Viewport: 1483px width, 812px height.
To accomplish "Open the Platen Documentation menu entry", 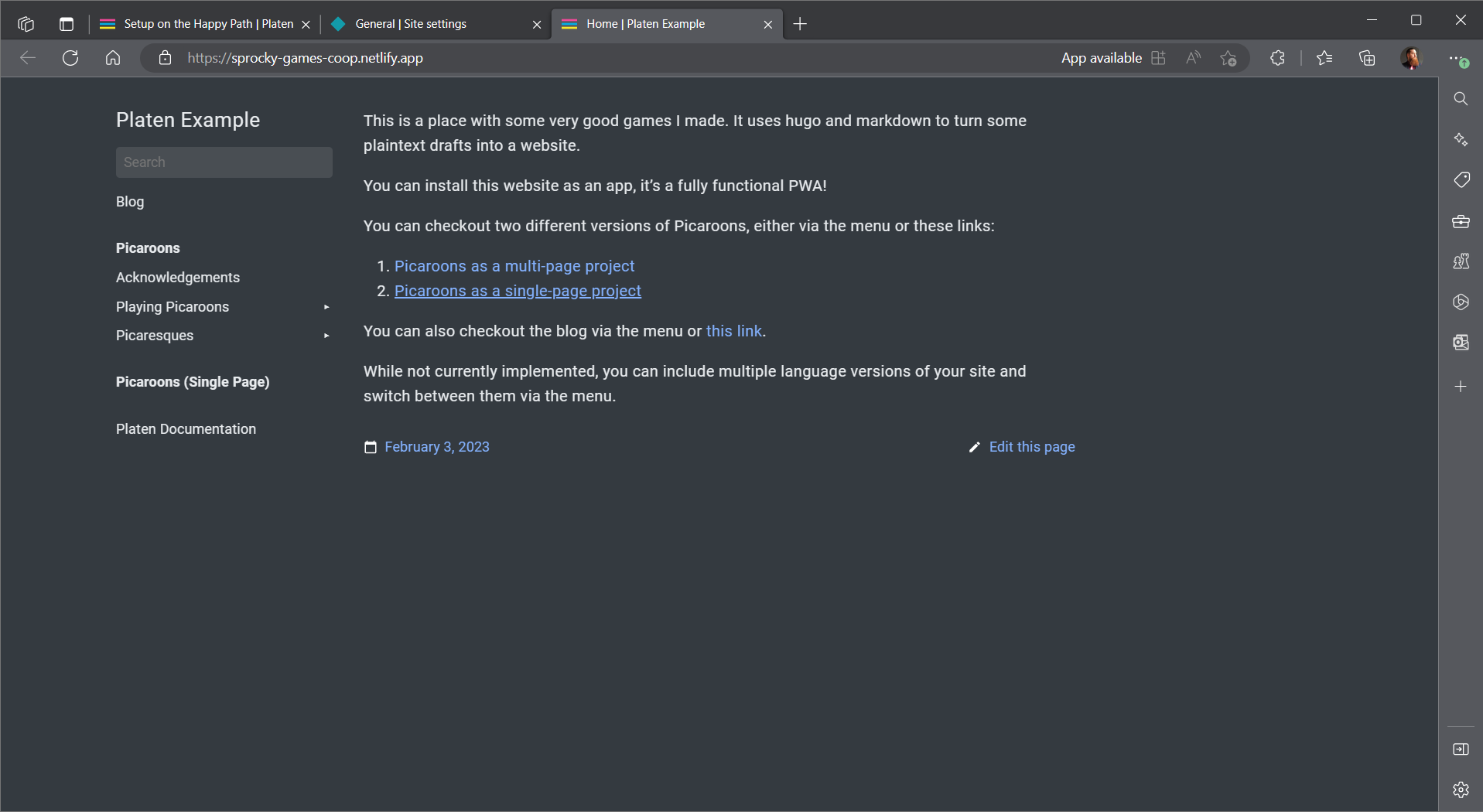I will (x=186, y=429).
